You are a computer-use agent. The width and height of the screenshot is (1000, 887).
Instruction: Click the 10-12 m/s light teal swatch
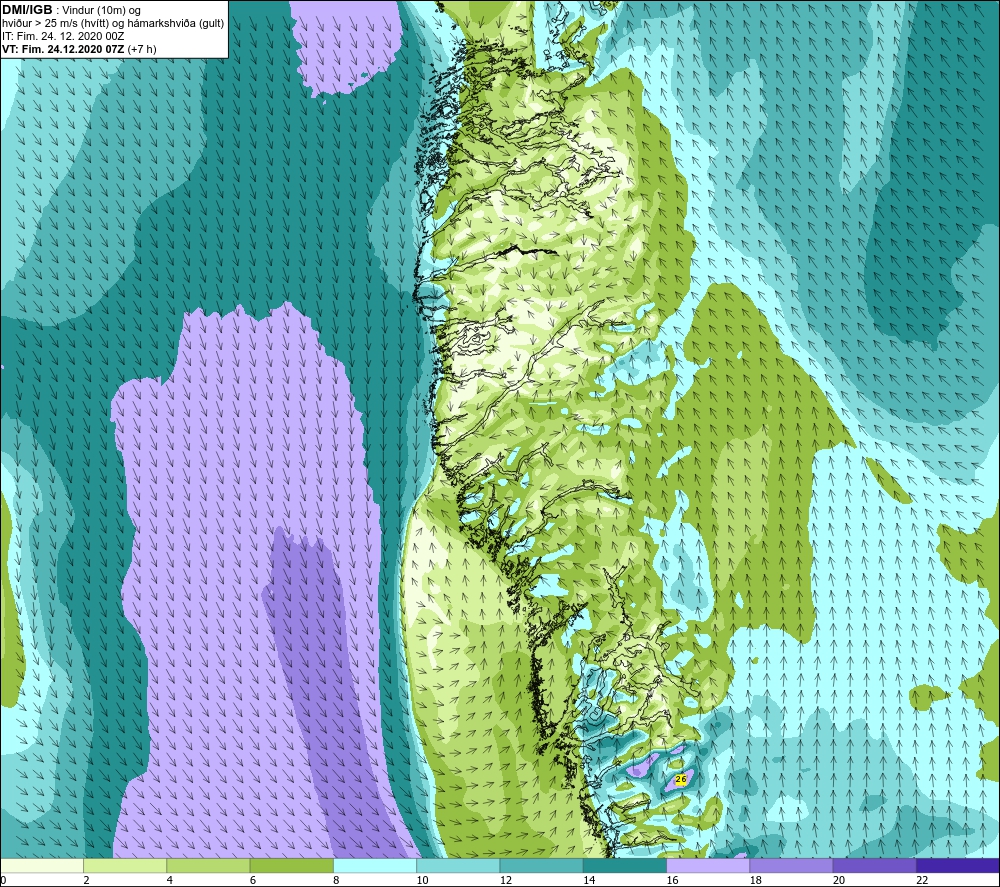[458, 865]
